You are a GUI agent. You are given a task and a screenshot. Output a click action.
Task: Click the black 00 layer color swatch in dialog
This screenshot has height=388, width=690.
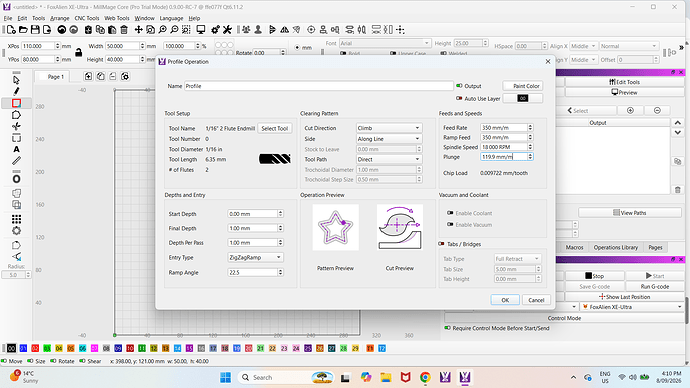point(523,99)
